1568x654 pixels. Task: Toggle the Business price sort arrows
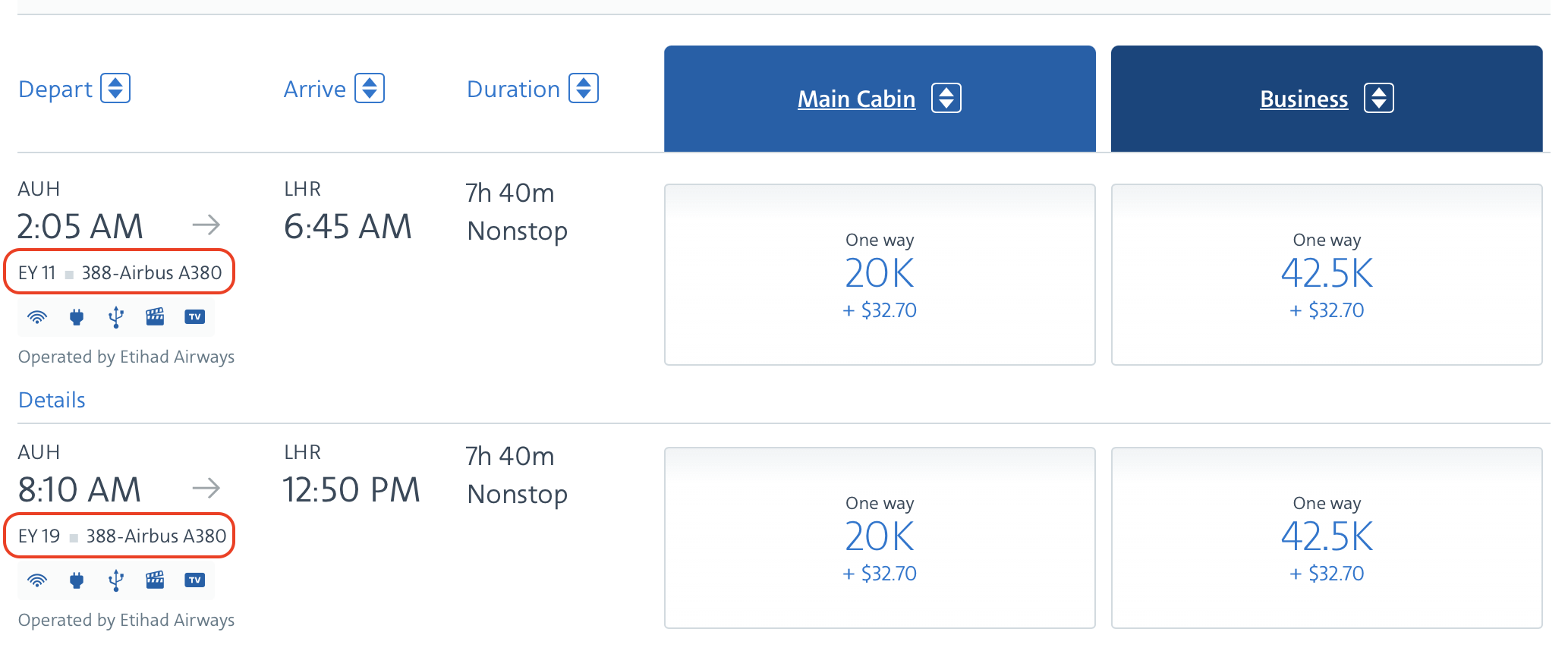(x=1379, y=98)
